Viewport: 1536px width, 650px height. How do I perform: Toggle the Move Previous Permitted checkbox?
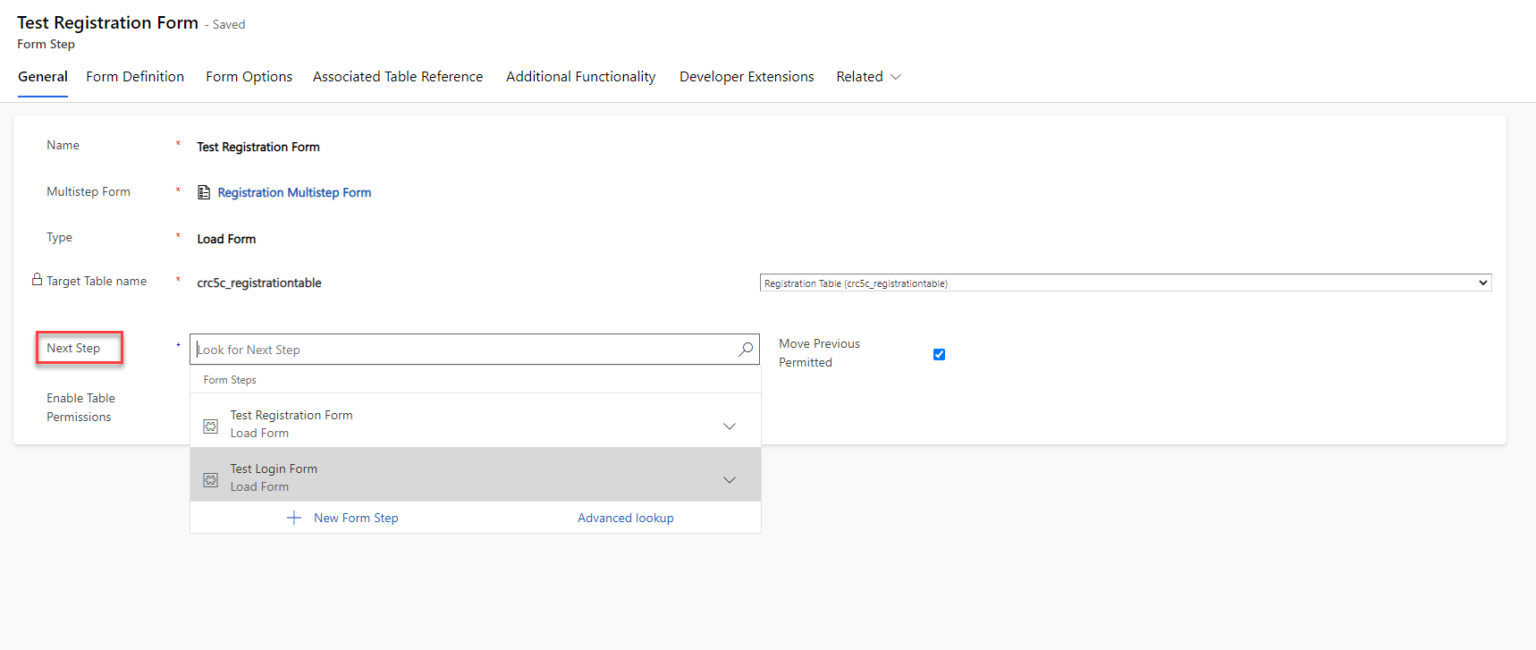[939, 354]
